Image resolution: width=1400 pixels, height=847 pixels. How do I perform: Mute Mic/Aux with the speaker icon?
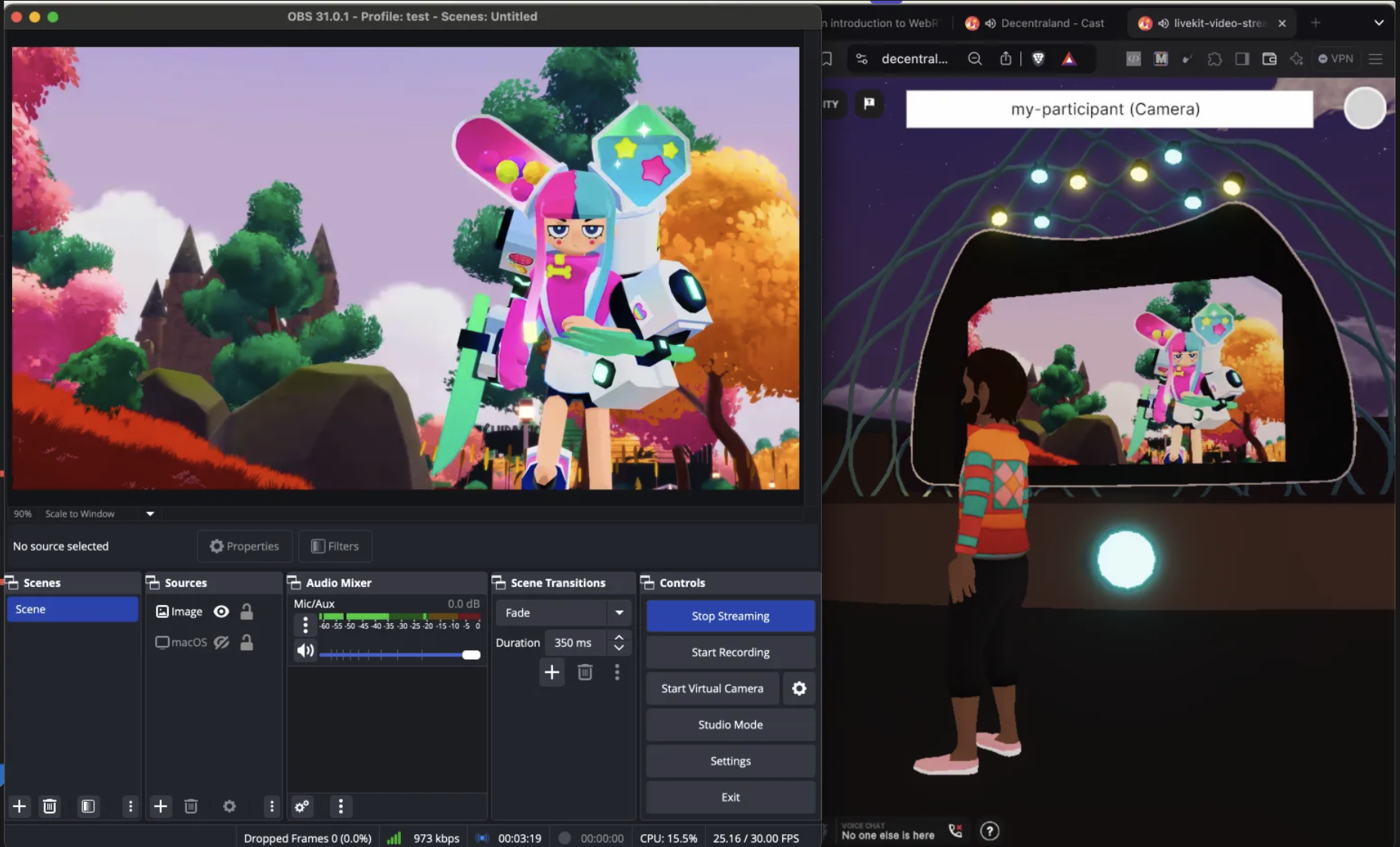point(305,650)
